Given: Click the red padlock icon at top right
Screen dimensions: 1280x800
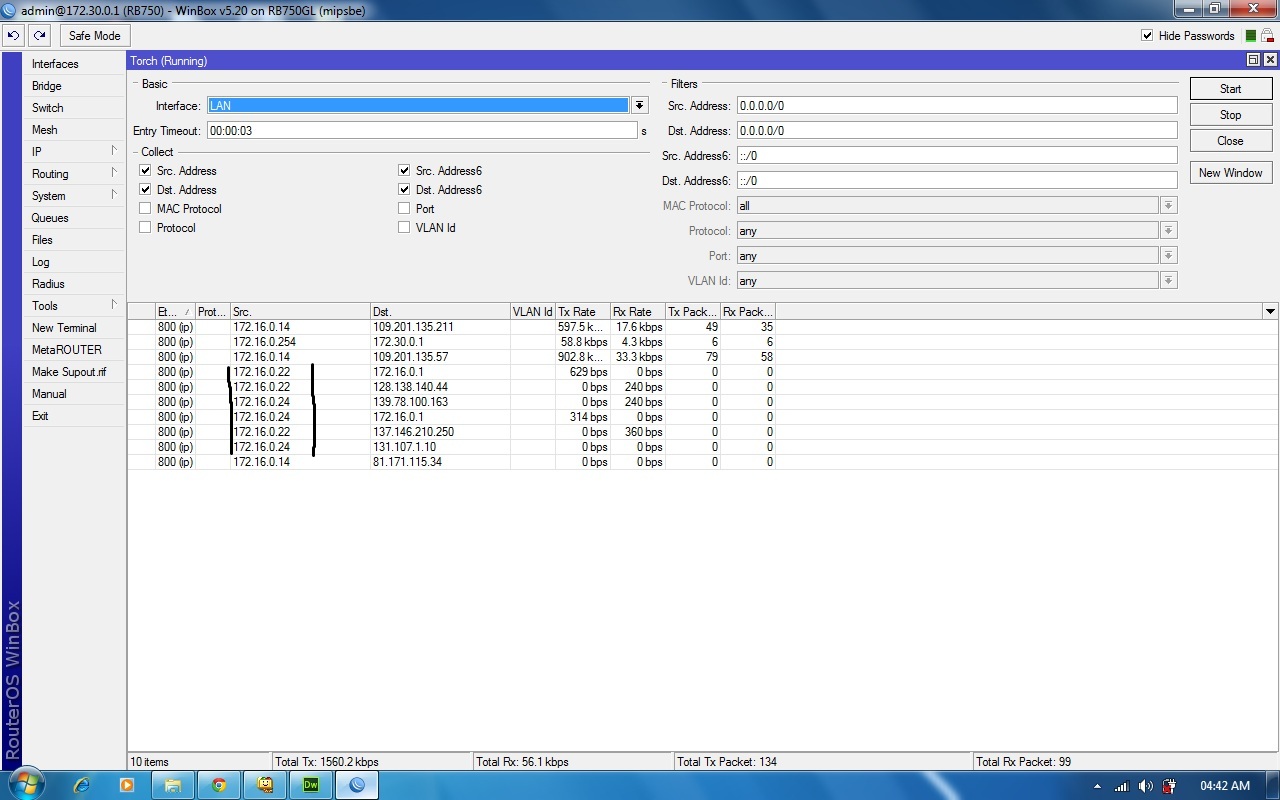Looking at the screenshot, I should tap(1267, 36).
